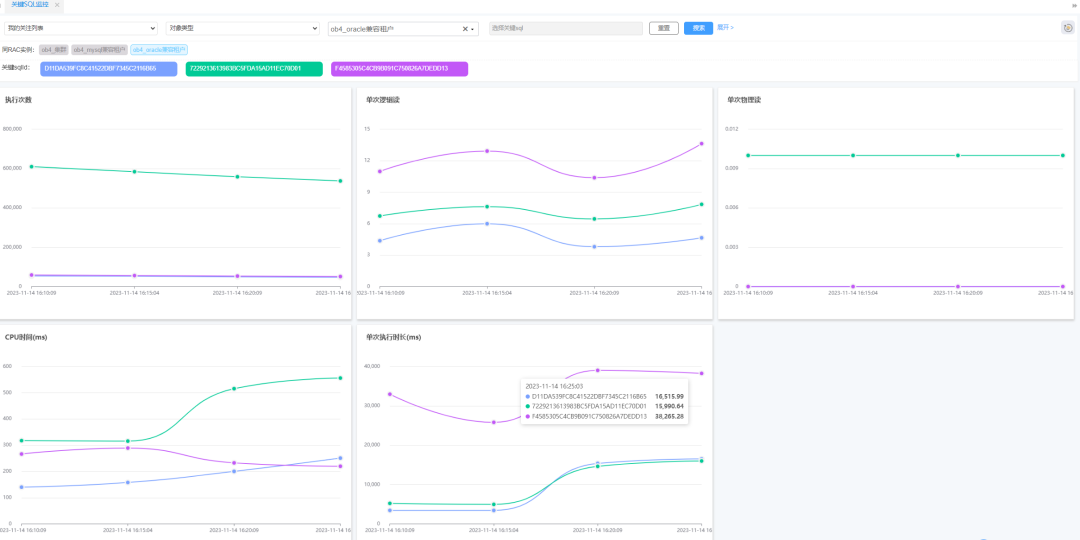Open the ob4_oracle兼容租户 dropdown arrow

[x=472, y=29]
